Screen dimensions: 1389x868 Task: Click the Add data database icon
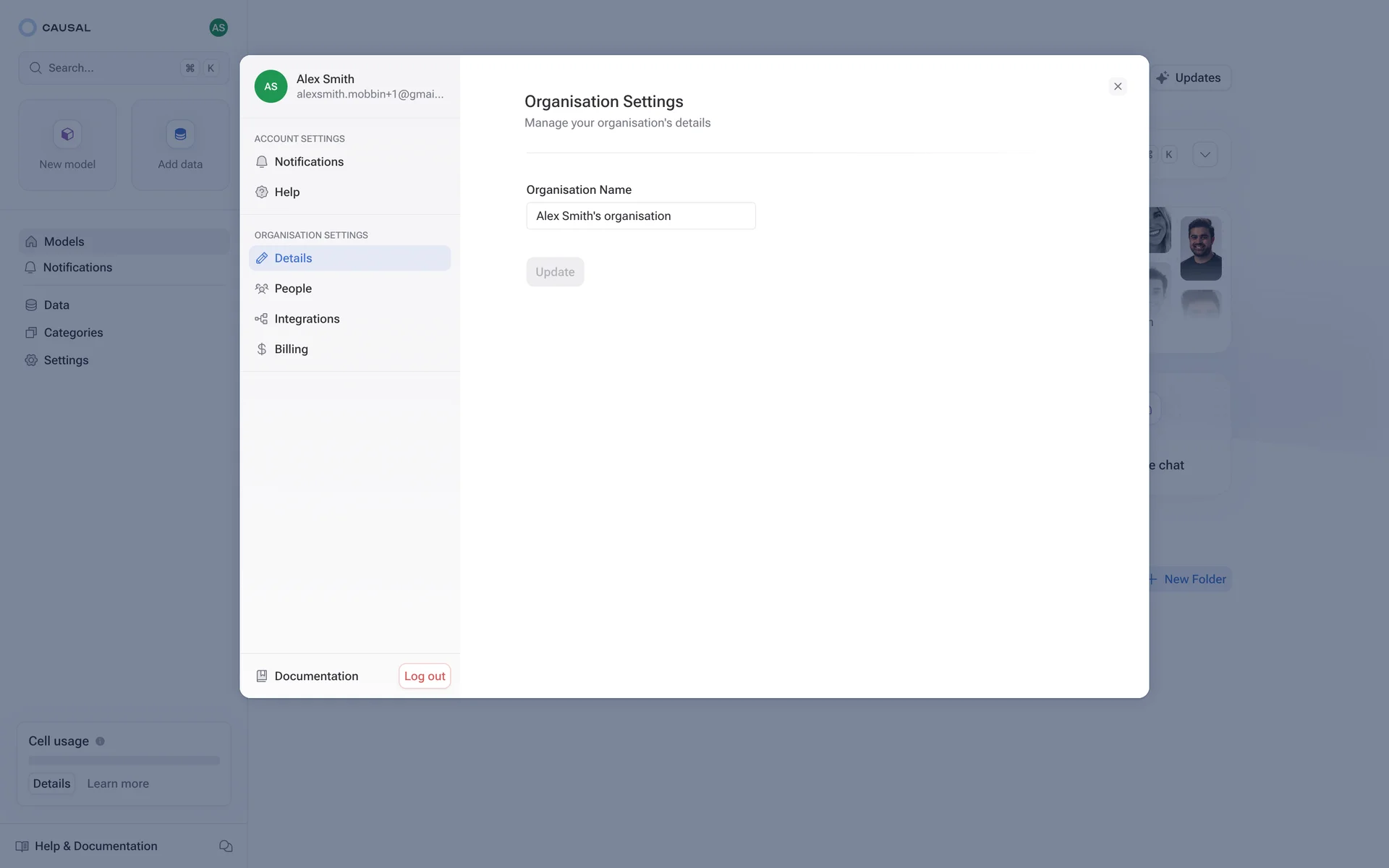(x=180, y=134)
